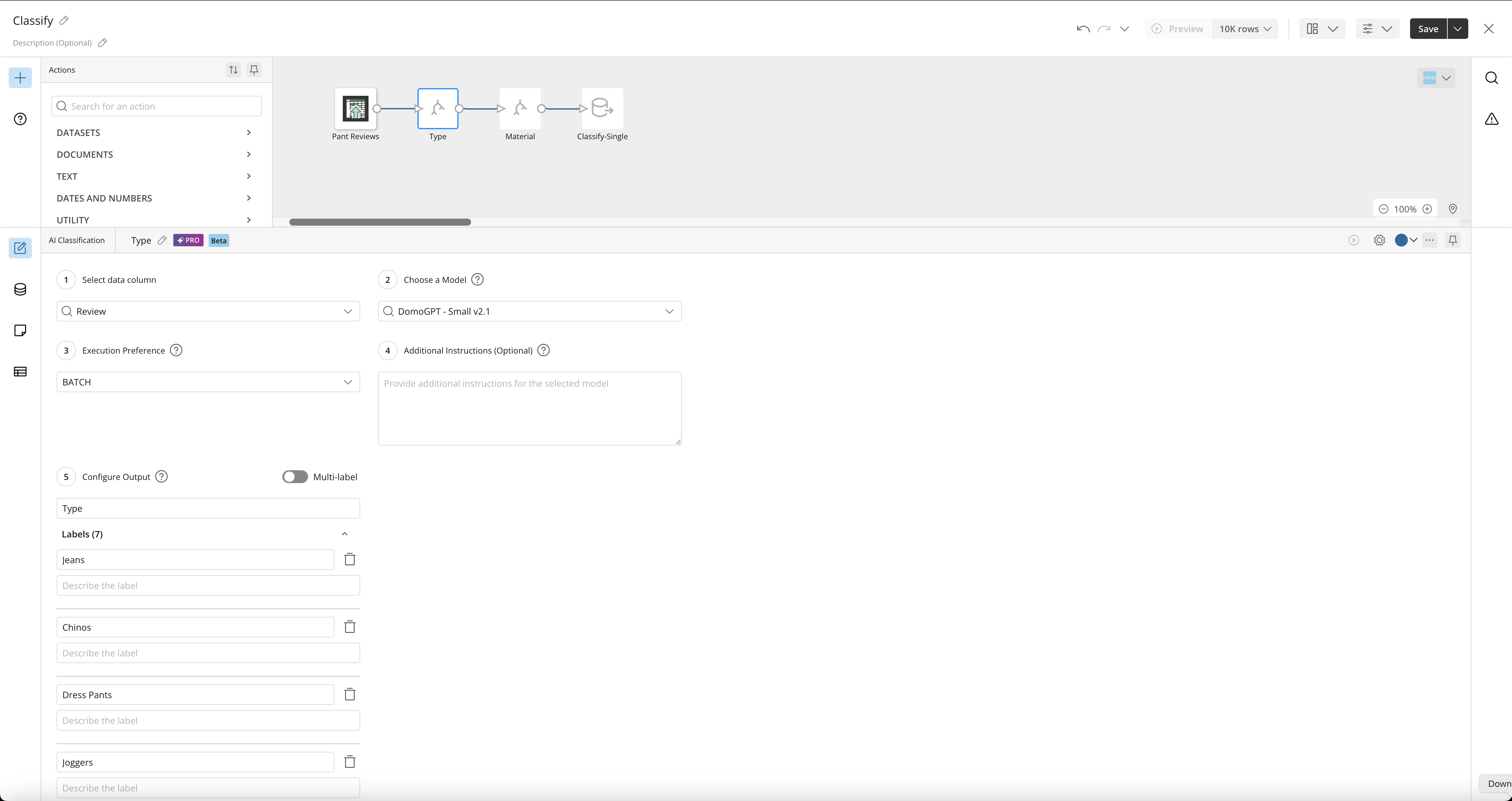Zoom in the canvas

[x=1427, y=209]
